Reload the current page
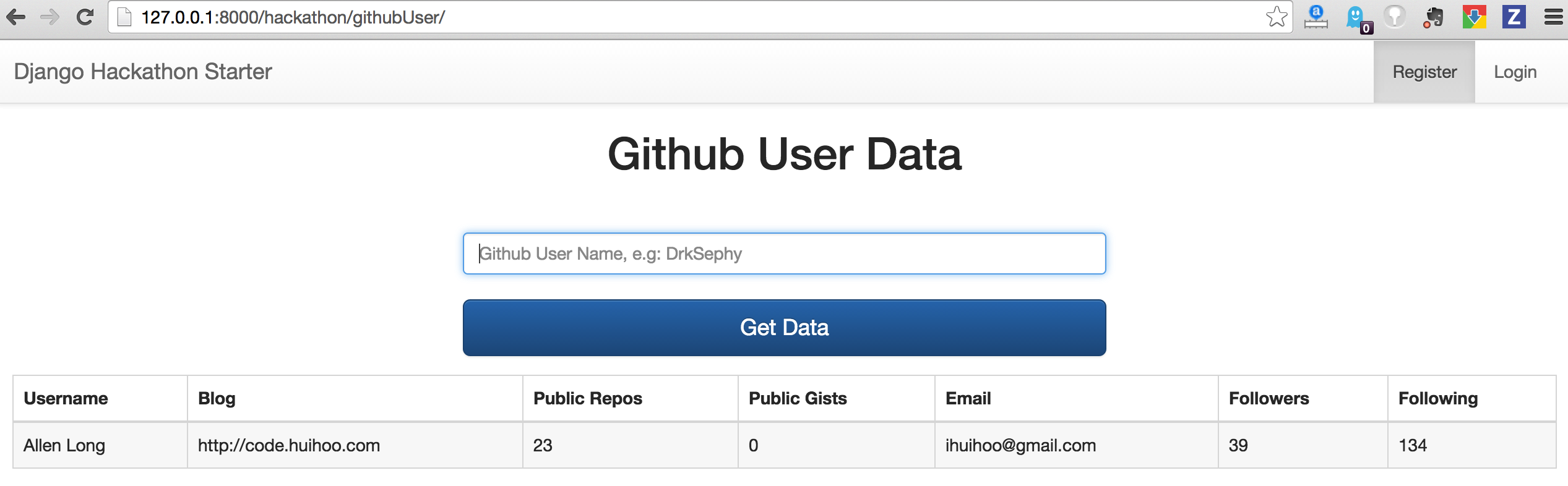This screenshot has width=1568, height=486. pyautogui.click(x=85, y=17)
